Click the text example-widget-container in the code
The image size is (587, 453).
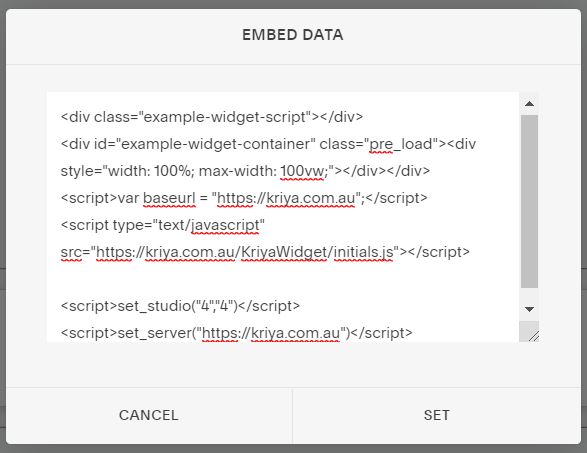pyautogui.click(x=218, y=144)
